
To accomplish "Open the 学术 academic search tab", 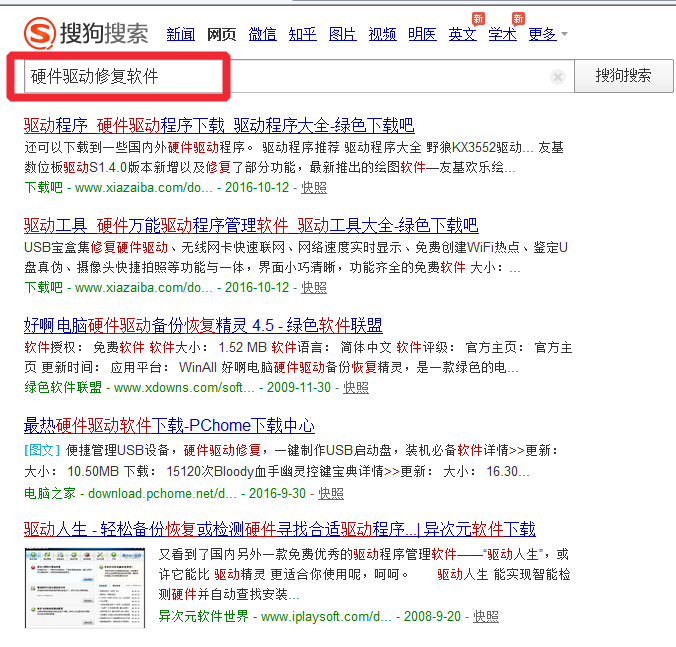I will (503, 34).
